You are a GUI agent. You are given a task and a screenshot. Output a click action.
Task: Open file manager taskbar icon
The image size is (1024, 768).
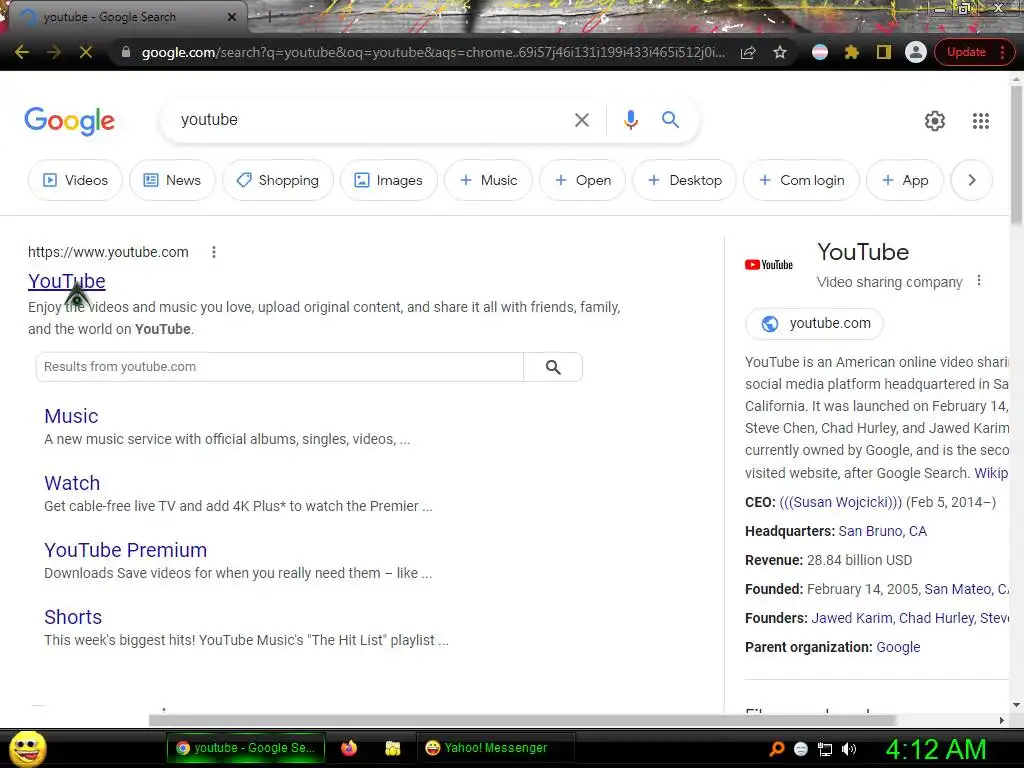click(x=392, y=748)
